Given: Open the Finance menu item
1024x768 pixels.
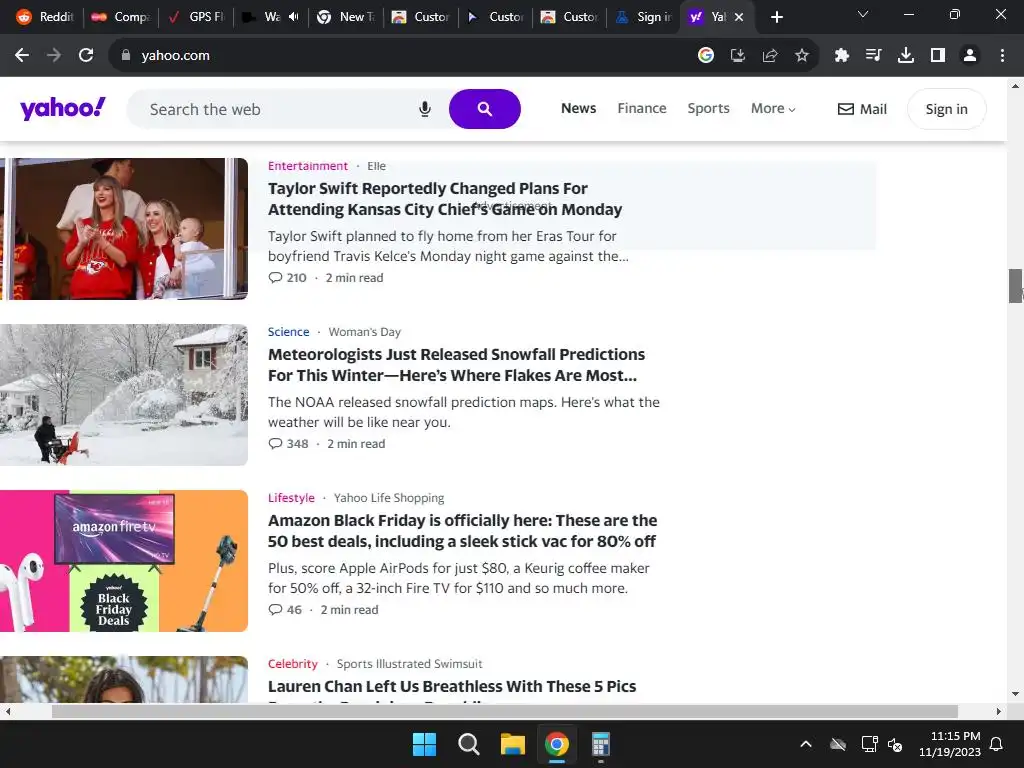Looking at the screenshot, I should pos(642,108).
